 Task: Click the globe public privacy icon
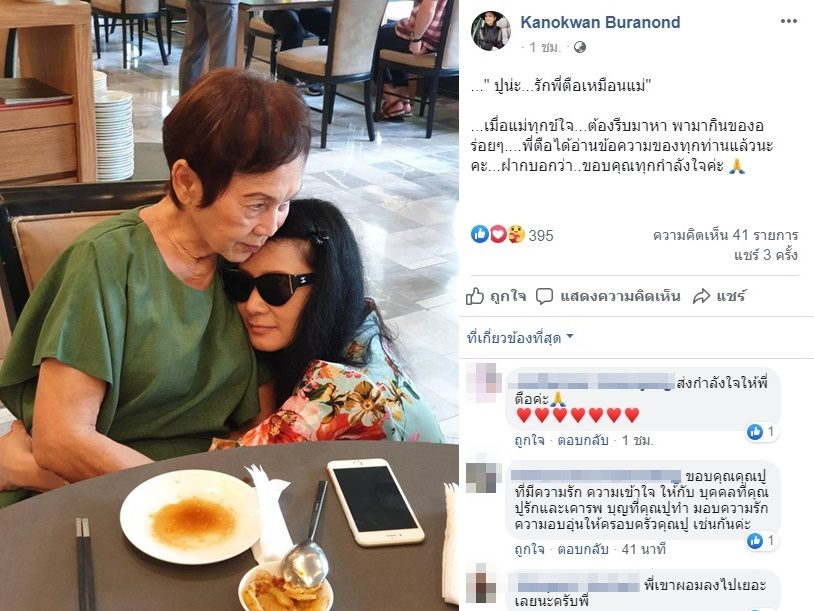(579, 48)
